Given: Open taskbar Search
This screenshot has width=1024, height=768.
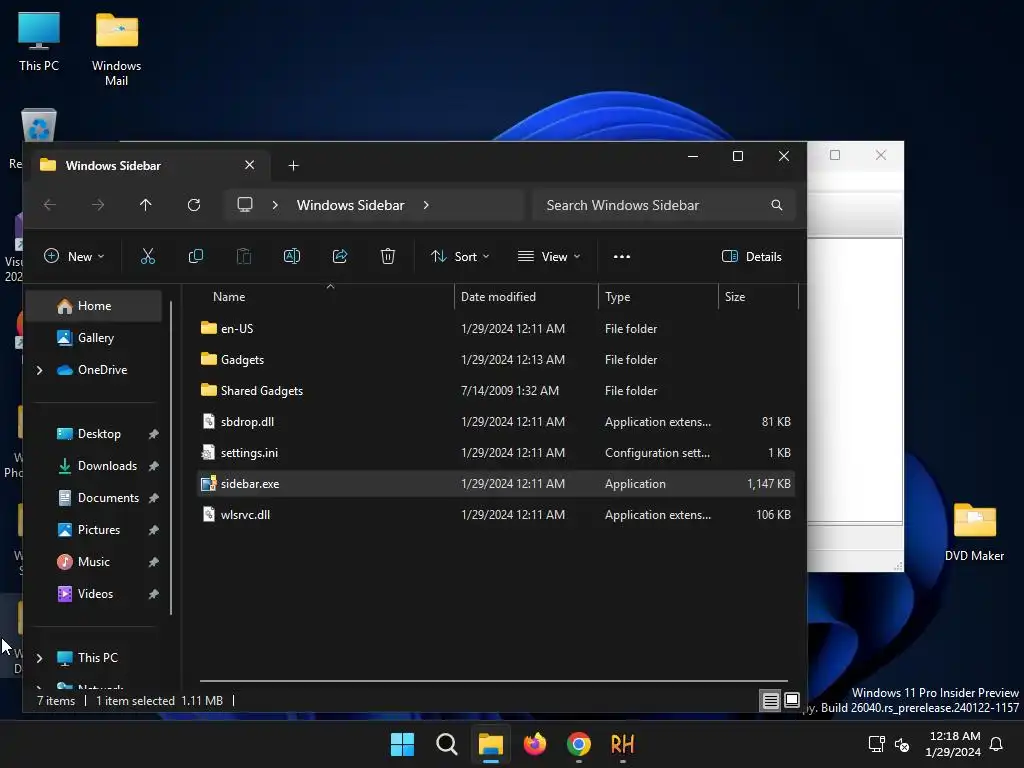Looking at the screenshot, I should click(447, 744).
